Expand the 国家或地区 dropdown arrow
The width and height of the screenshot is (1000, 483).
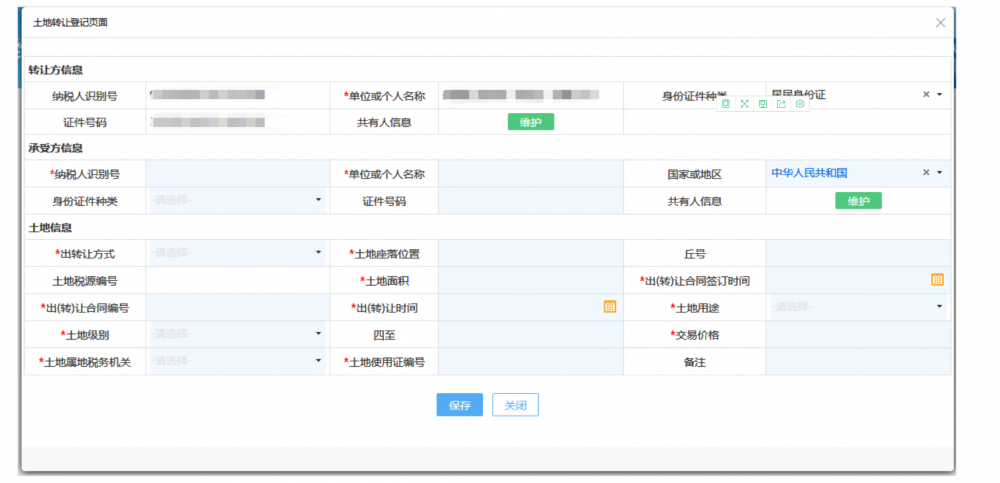pos(940,173)
